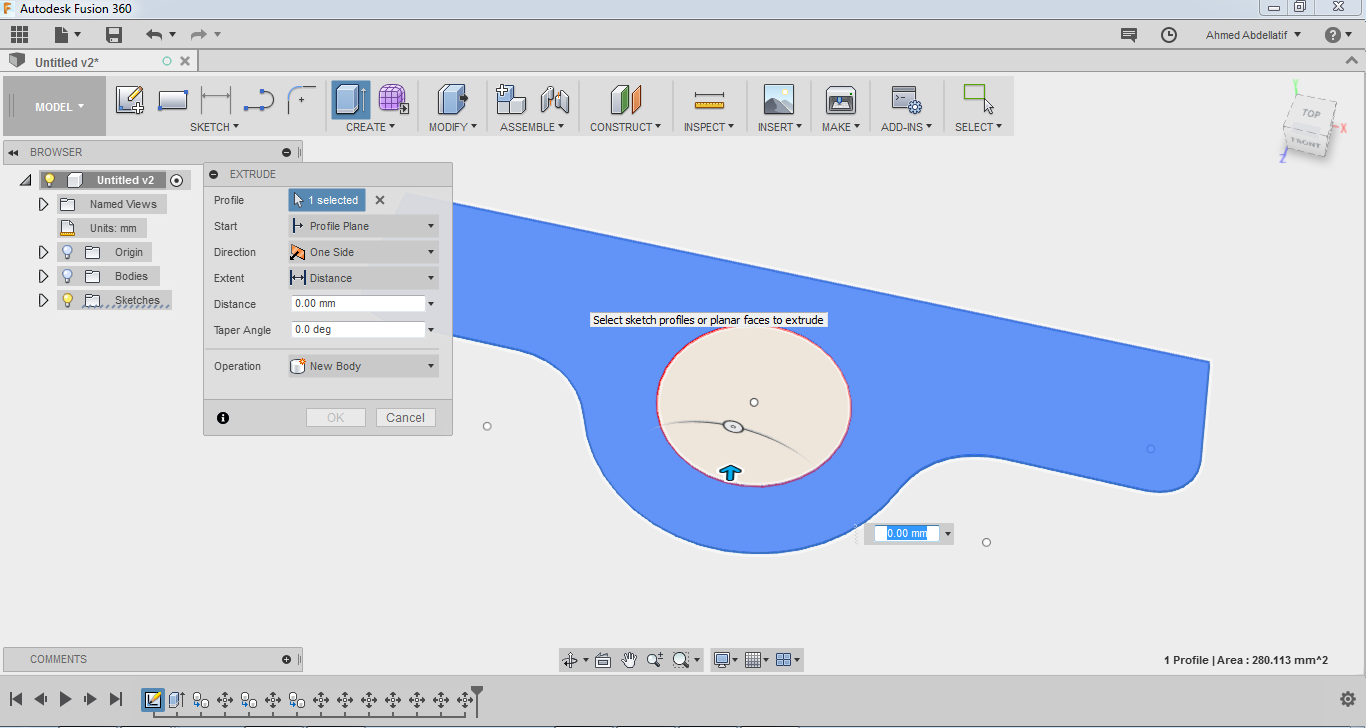Click the timeline end marker

click(477, 700)
